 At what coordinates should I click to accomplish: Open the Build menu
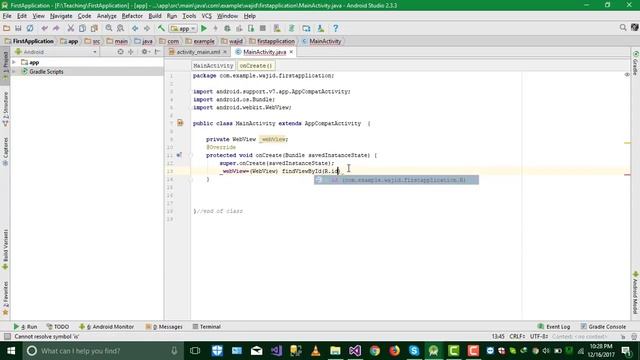155,16
